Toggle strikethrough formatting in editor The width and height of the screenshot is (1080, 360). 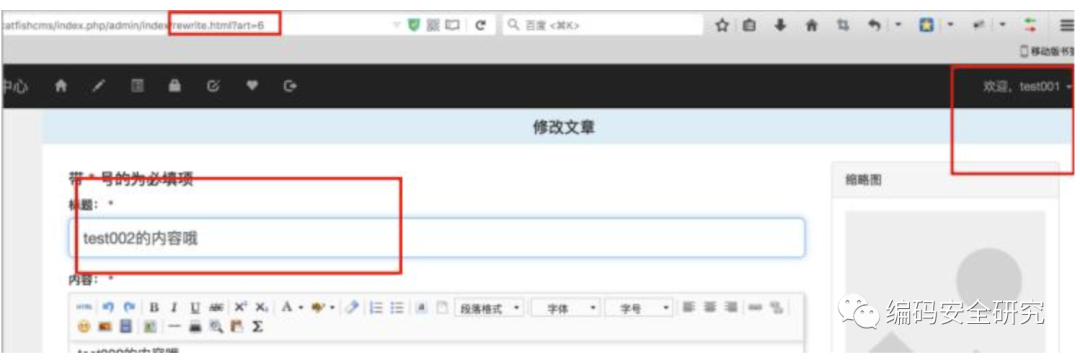pos(216,307)
